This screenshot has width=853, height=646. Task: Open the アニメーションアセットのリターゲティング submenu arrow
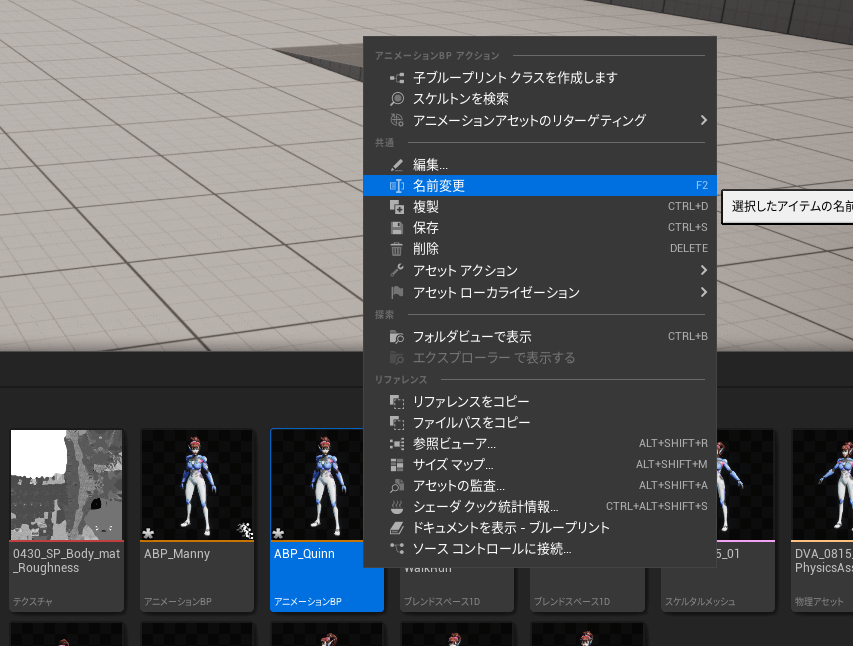pyautogui.click(x=704, y=120)
